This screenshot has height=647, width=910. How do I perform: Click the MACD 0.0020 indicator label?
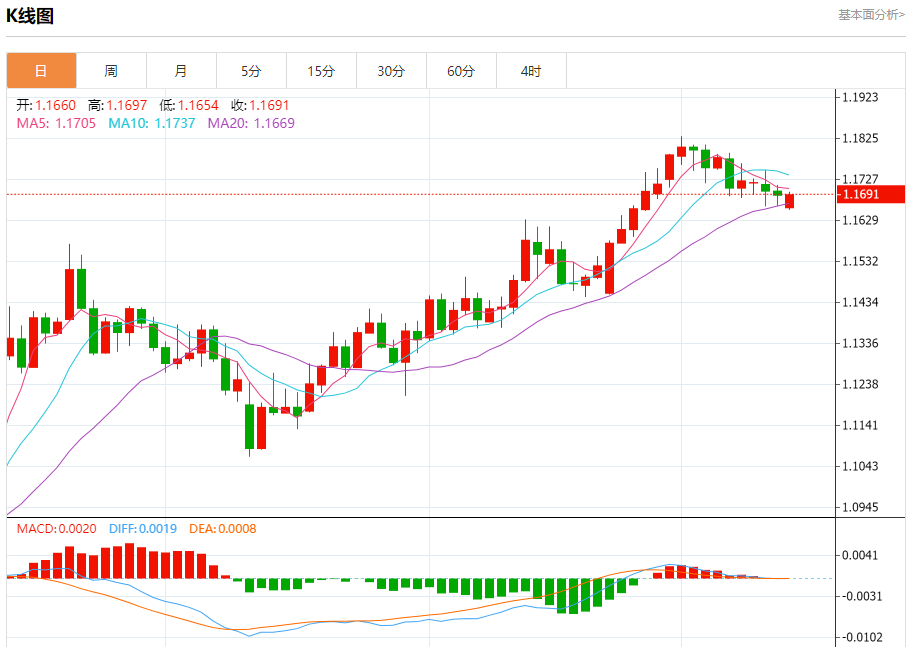point(56,529)
